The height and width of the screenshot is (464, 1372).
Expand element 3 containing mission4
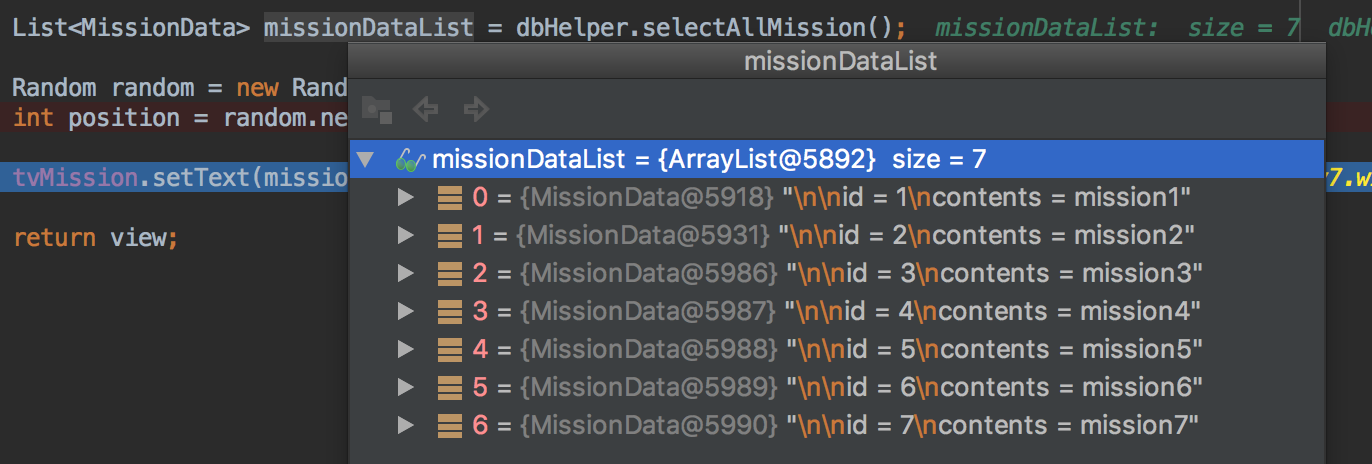tap(405, 312)
